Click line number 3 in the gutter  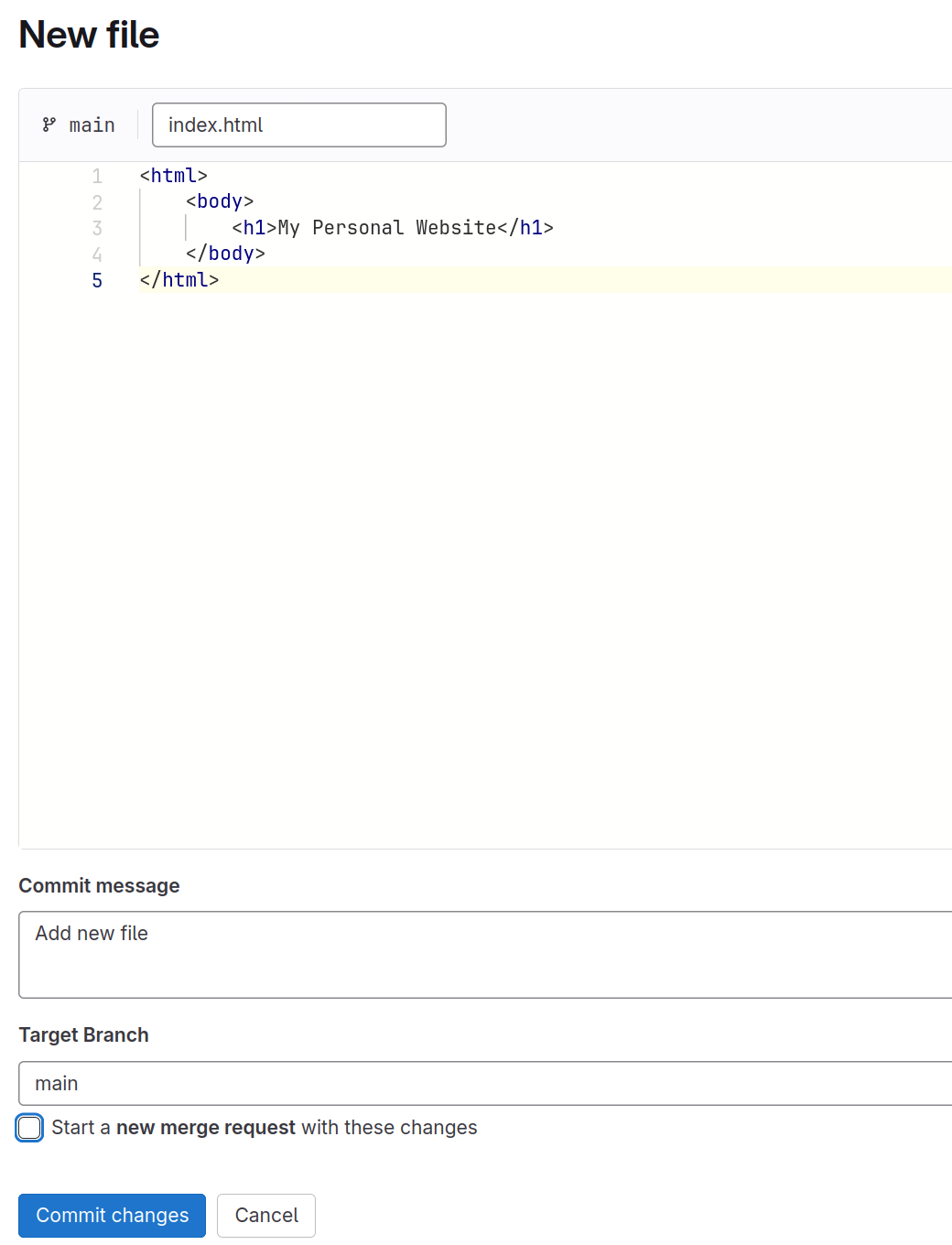pos(97,228)
